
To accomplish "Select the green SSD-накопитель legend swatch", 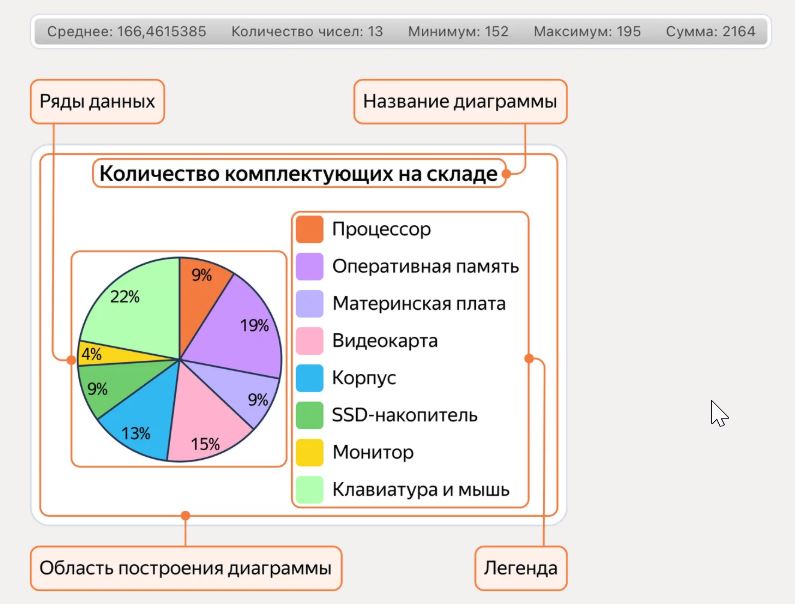I will [310, 415].
